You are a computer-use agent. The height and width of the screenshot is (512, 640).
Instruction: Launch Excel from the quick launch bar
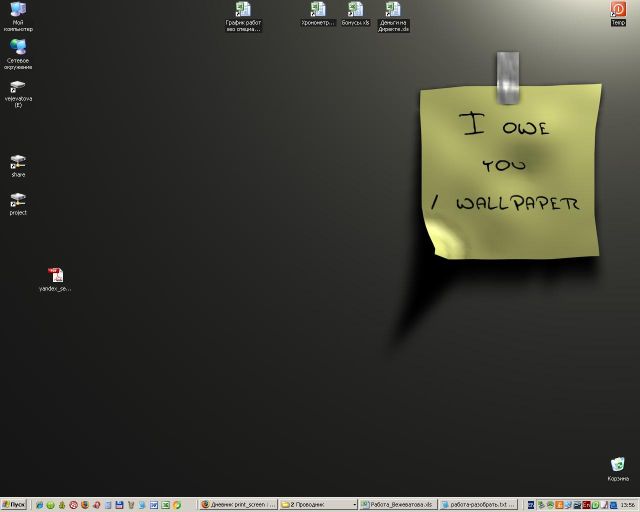(165, 505)
